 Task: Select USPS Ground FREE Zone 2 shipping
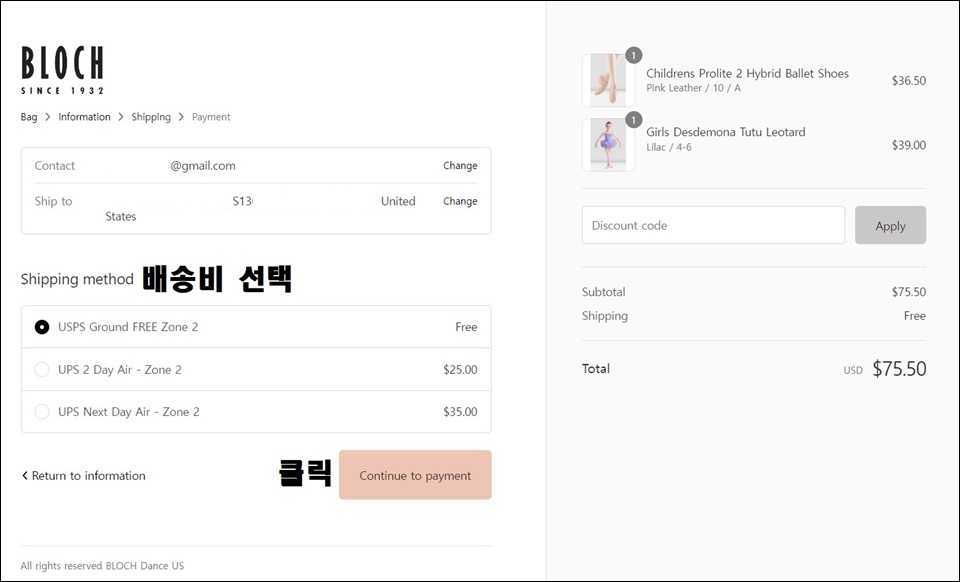pos(42,327)
